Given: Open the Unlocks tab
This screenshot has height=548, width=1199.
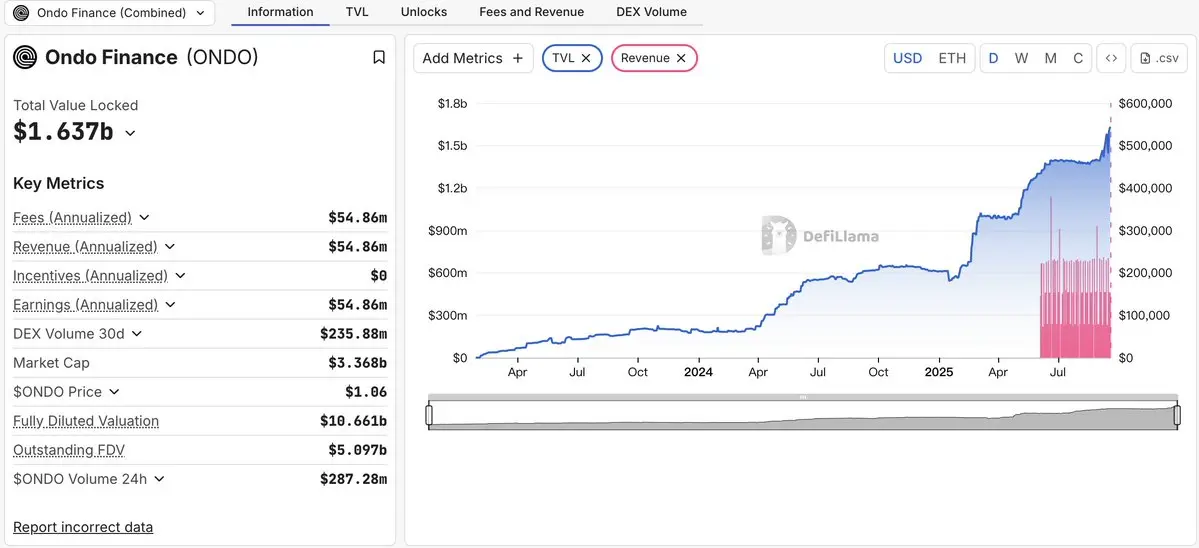Looking at the screenshot, I should 424,12.
